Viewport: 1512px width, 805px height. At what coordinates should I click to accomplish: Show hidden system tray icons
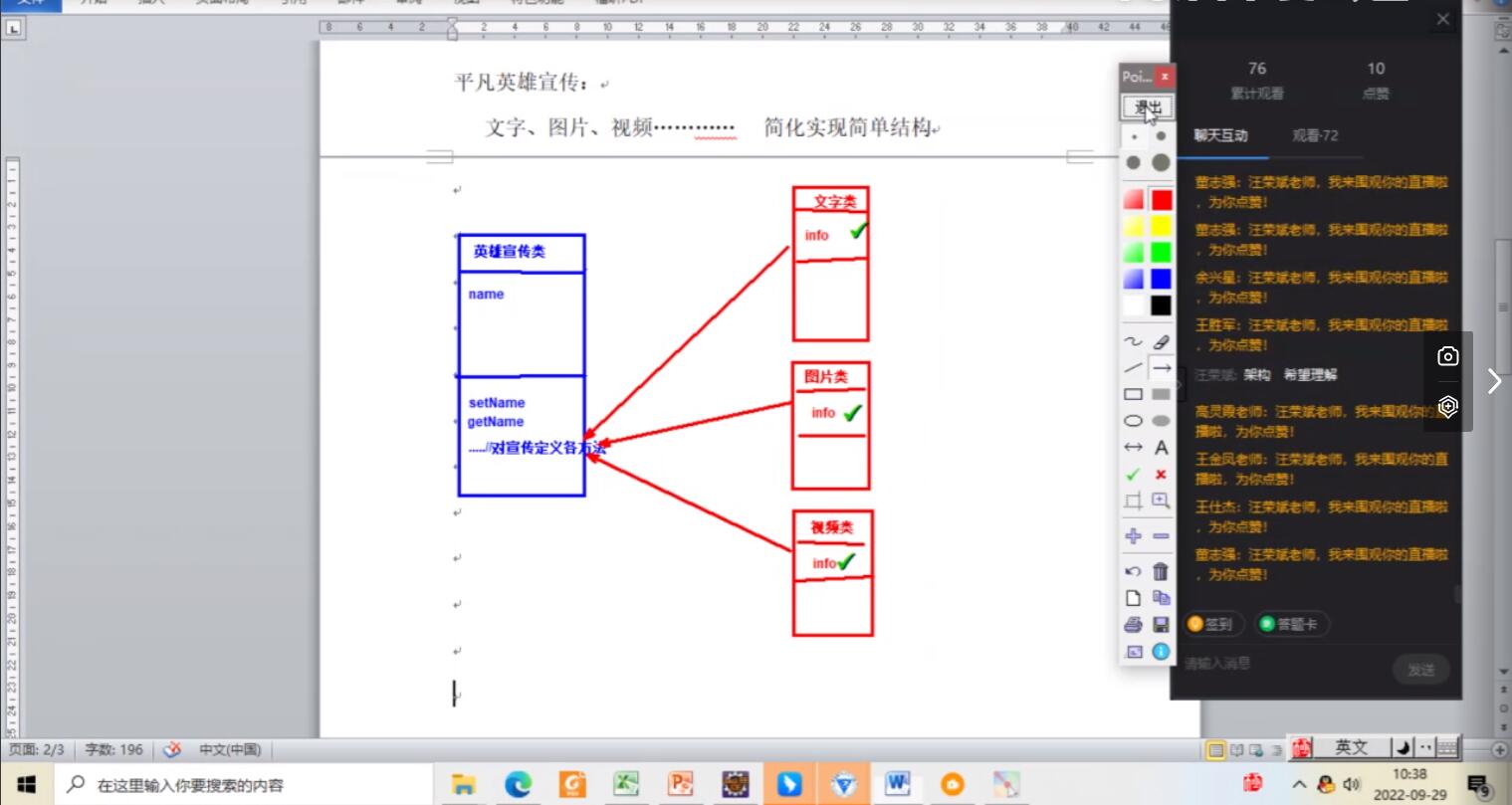click(1300, 785)
